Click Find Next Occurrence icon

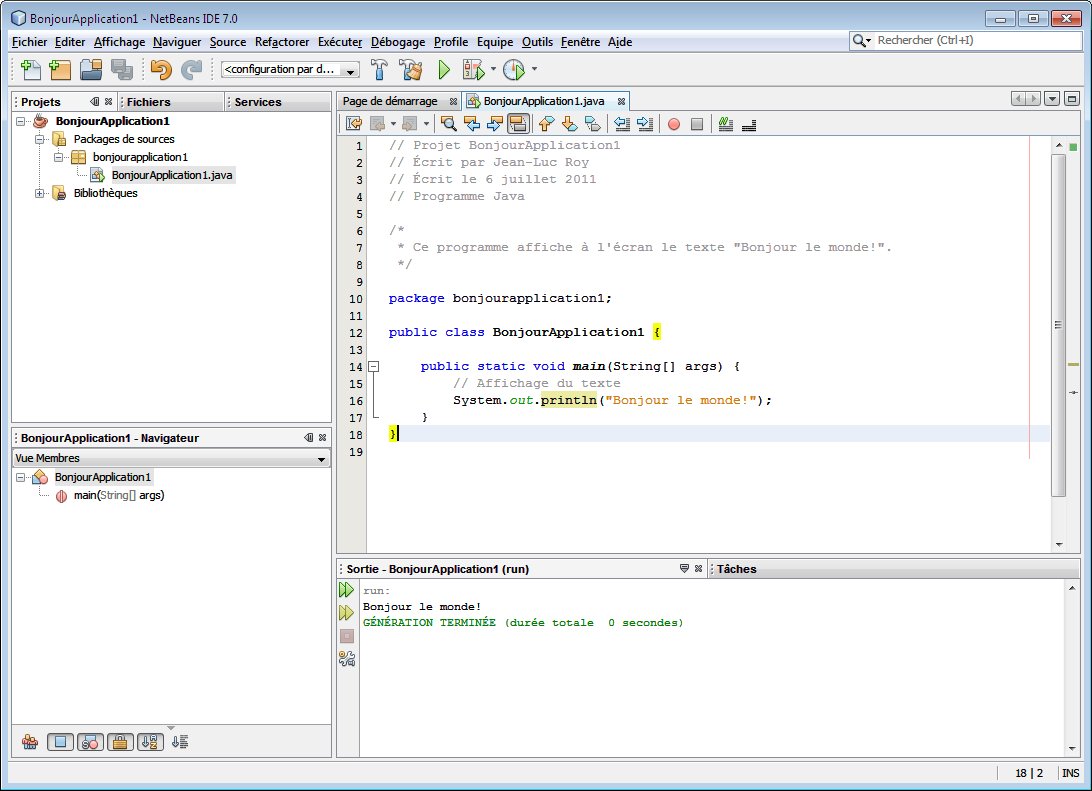494,124
